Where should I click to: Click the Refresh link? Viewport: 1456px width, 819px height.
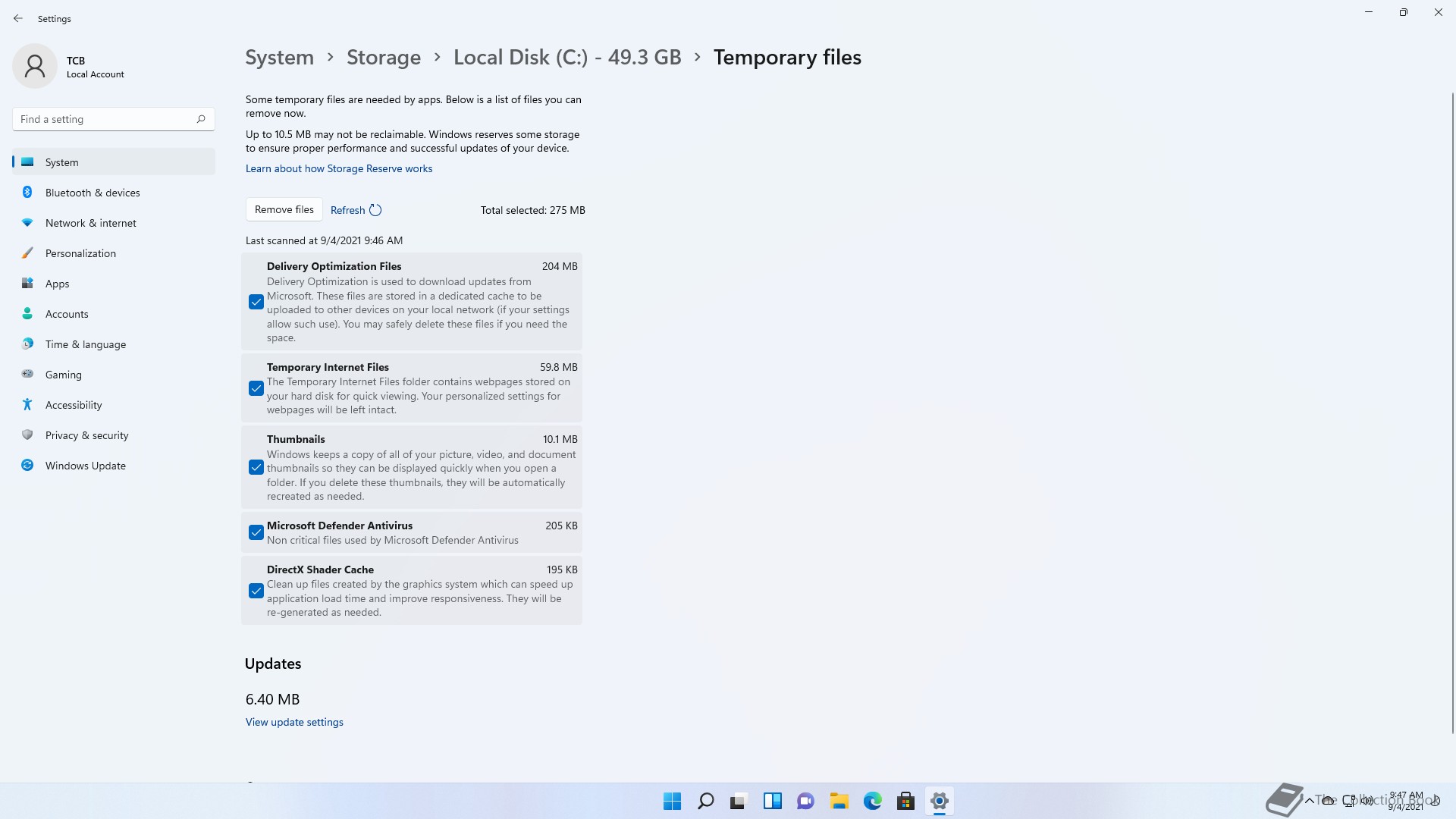pos(347,210)
